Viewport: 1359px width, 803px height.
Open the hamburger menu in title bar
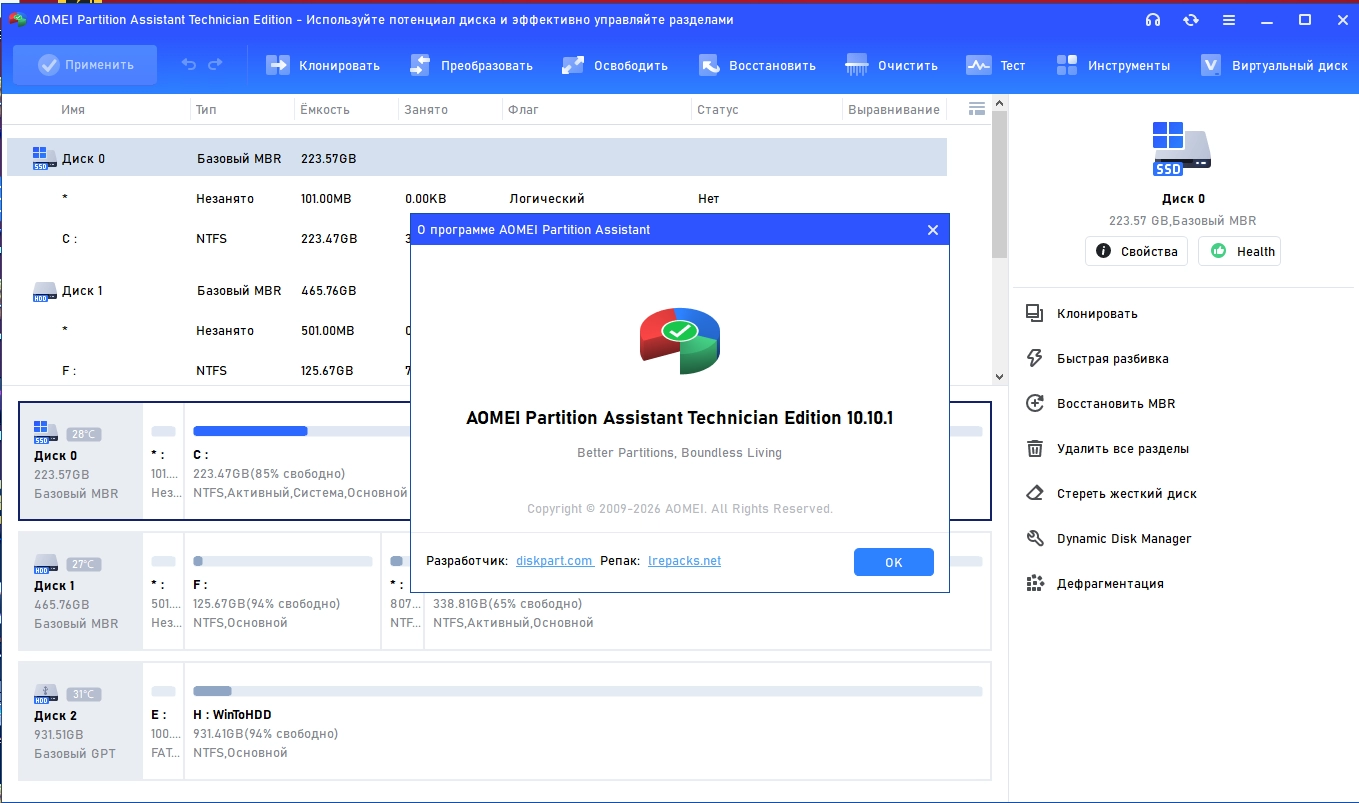1229,20
